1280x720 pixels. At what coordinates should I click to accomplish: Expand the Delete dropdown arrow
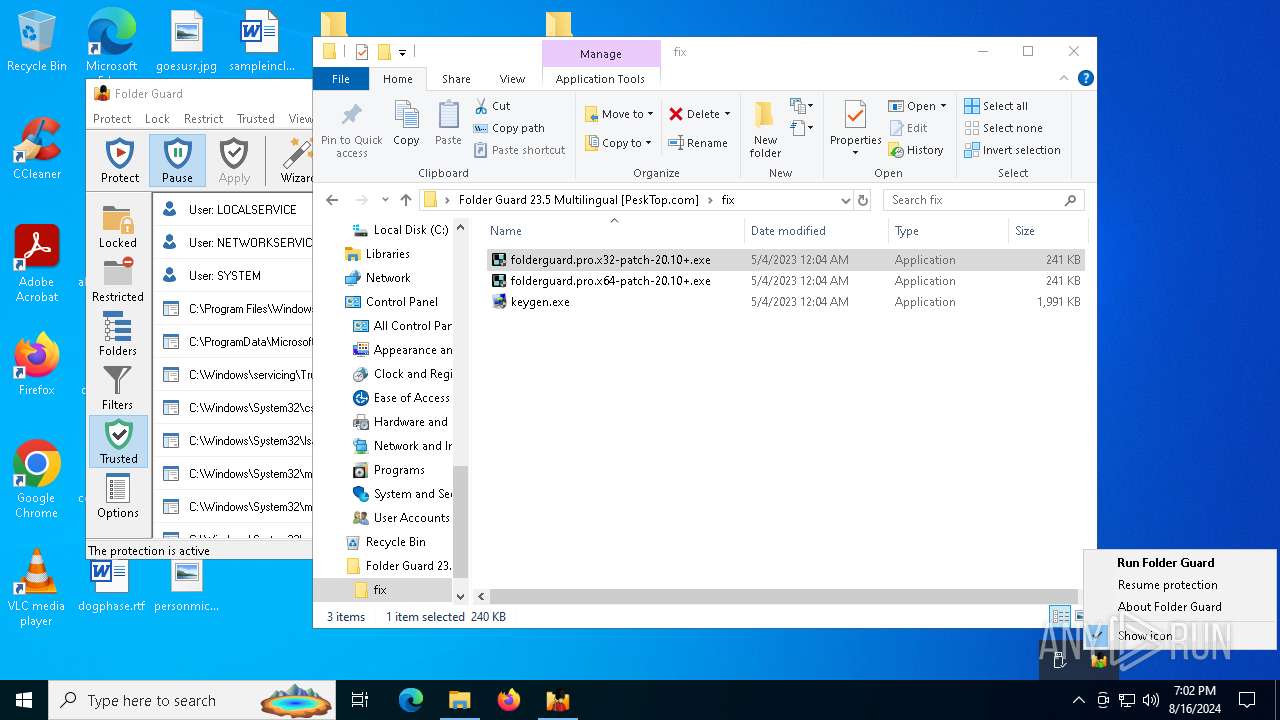pos(727,114)
